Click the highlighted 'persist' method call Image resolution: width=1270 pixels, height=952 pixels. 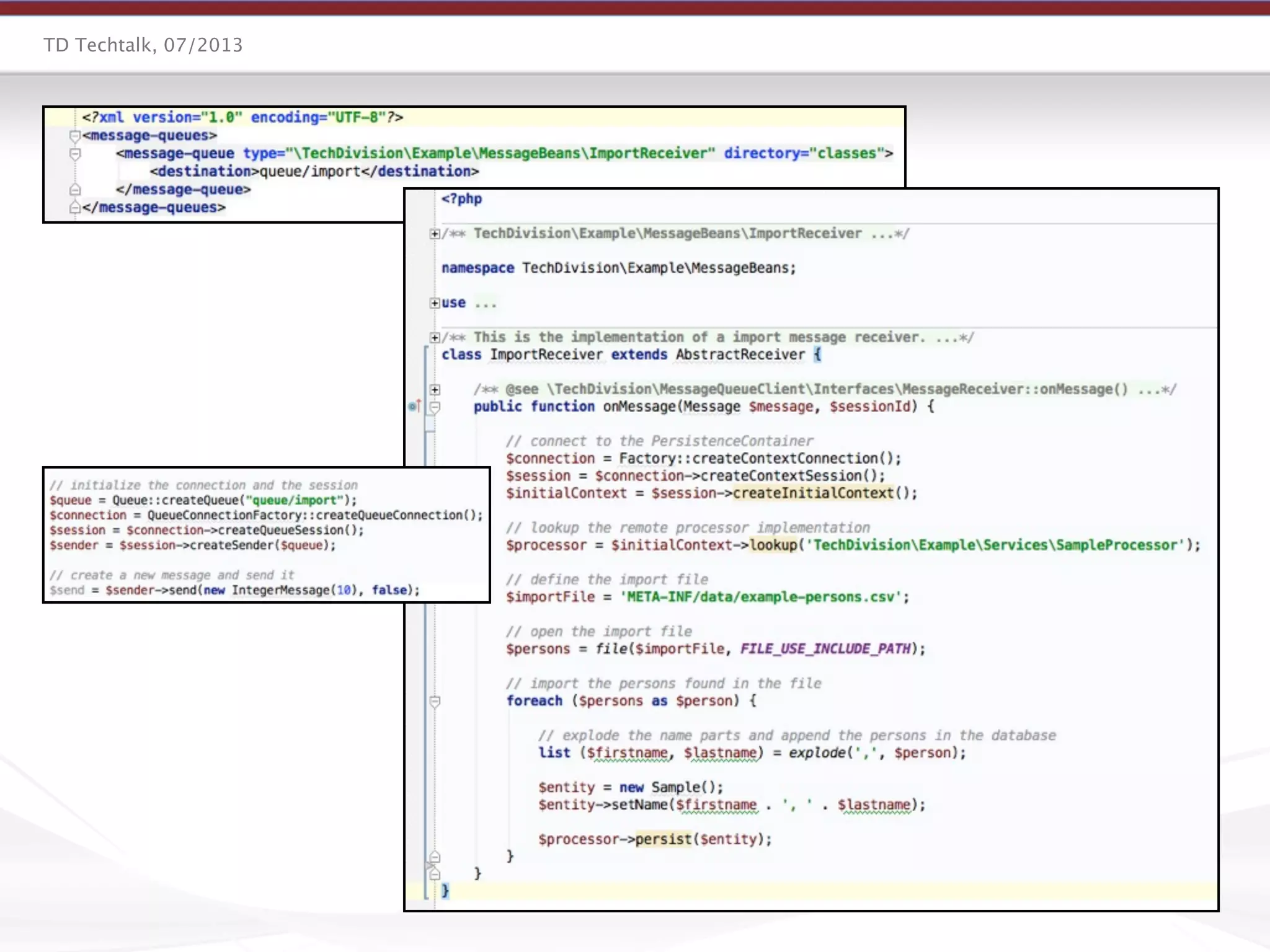coord(663,839)
